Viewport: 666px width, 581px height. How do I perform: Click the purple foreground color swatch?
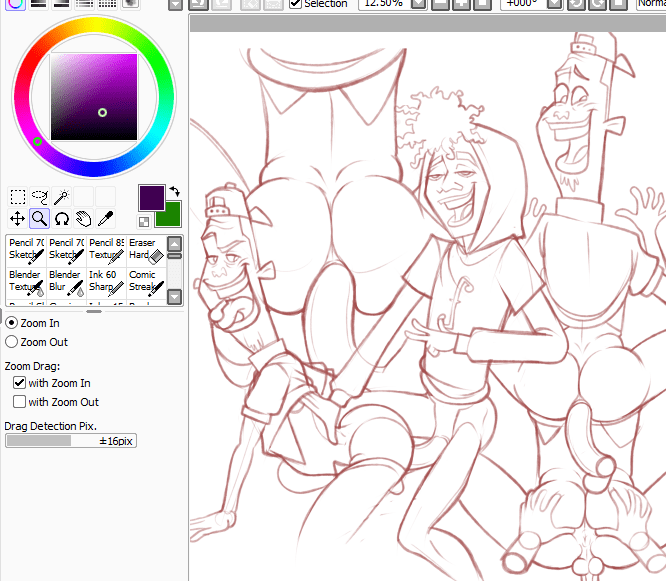(151, 196)
